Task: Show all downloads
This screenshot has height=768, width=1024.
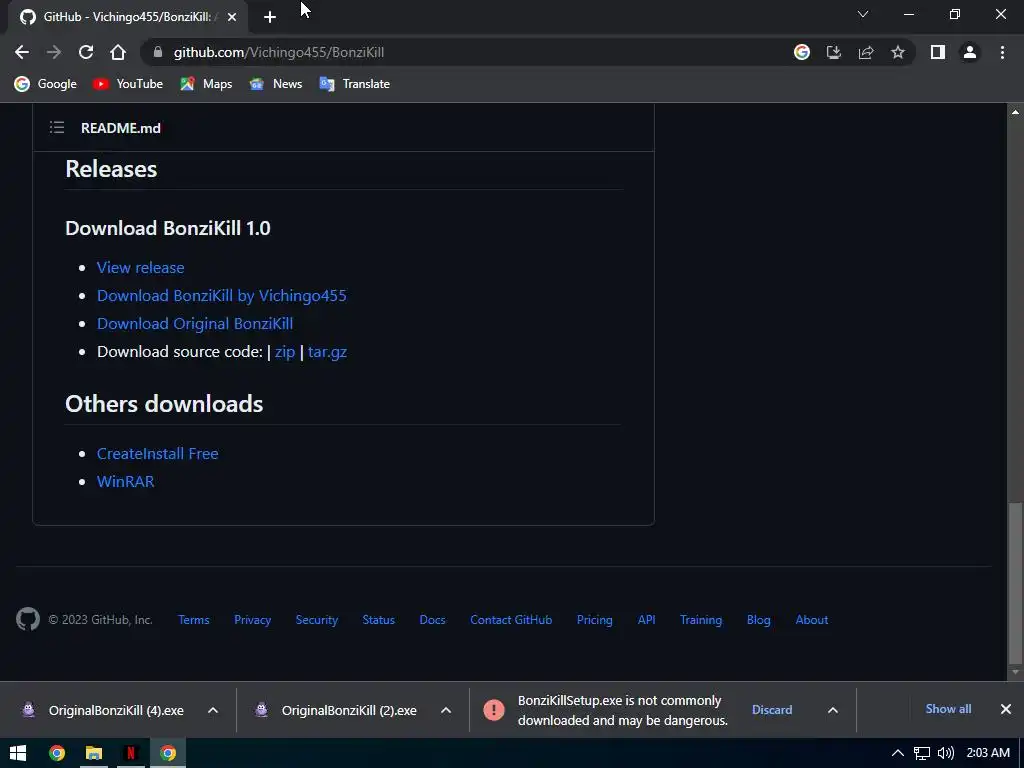Action: pyautogui.click(x=948, y=709)
